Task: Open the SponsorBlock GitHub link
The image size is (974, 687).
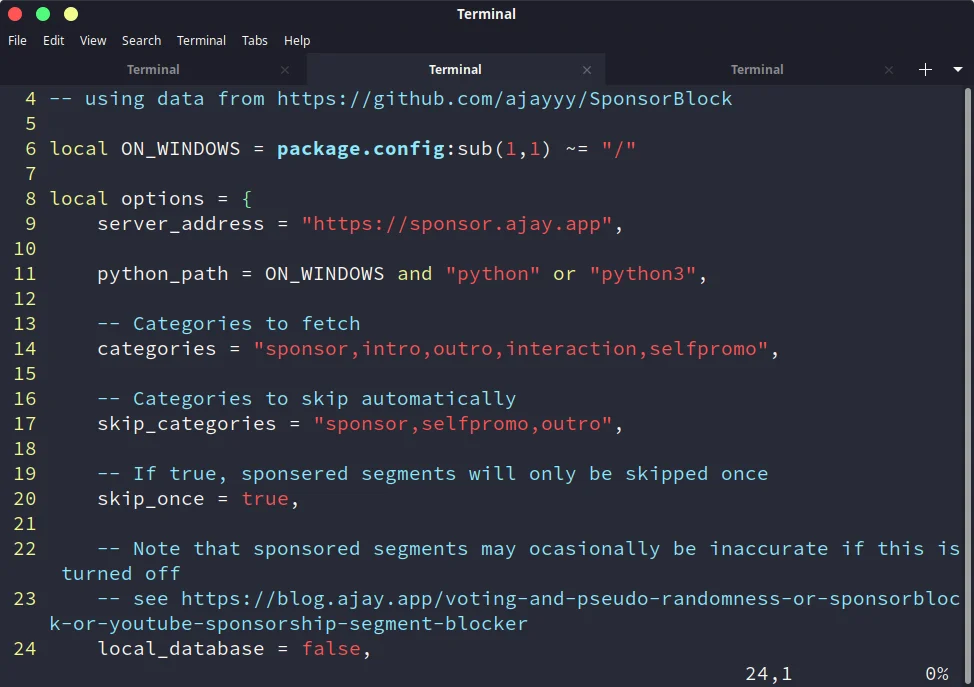Action: pyautogui.click(x=500, y=98)
